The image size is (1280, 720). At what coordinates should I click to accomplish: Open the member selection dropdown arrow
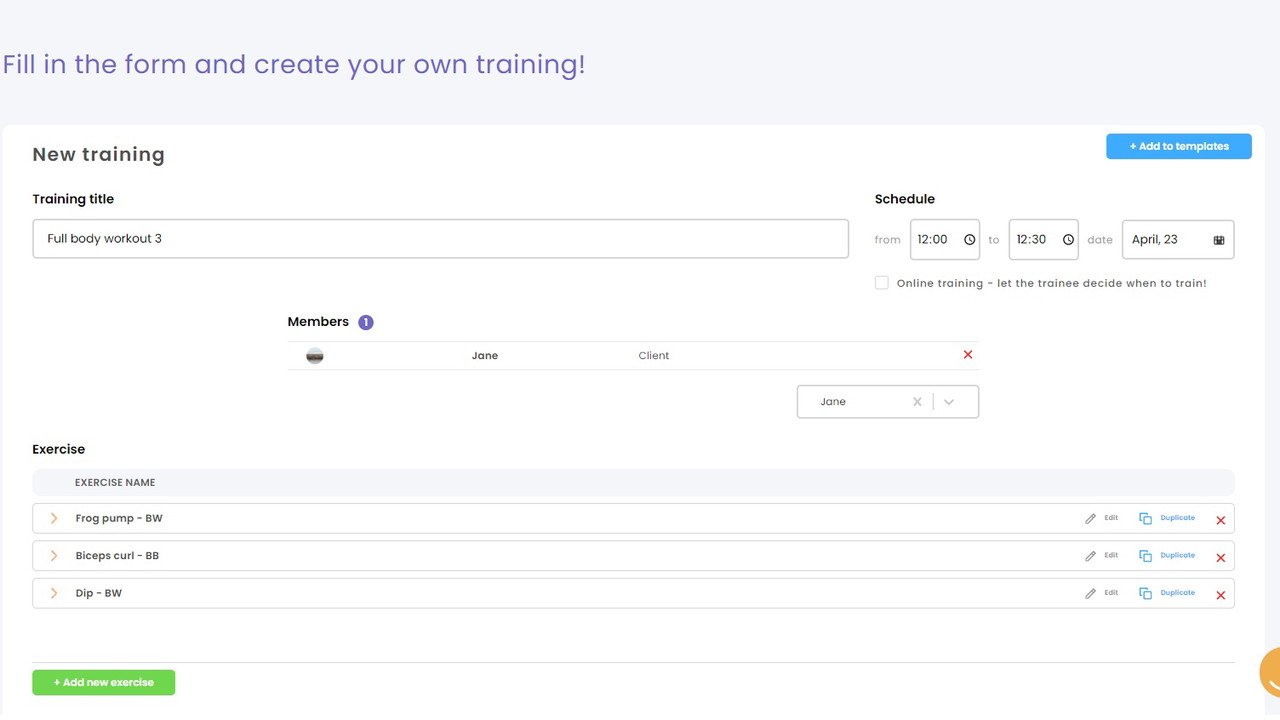[949, 402]
